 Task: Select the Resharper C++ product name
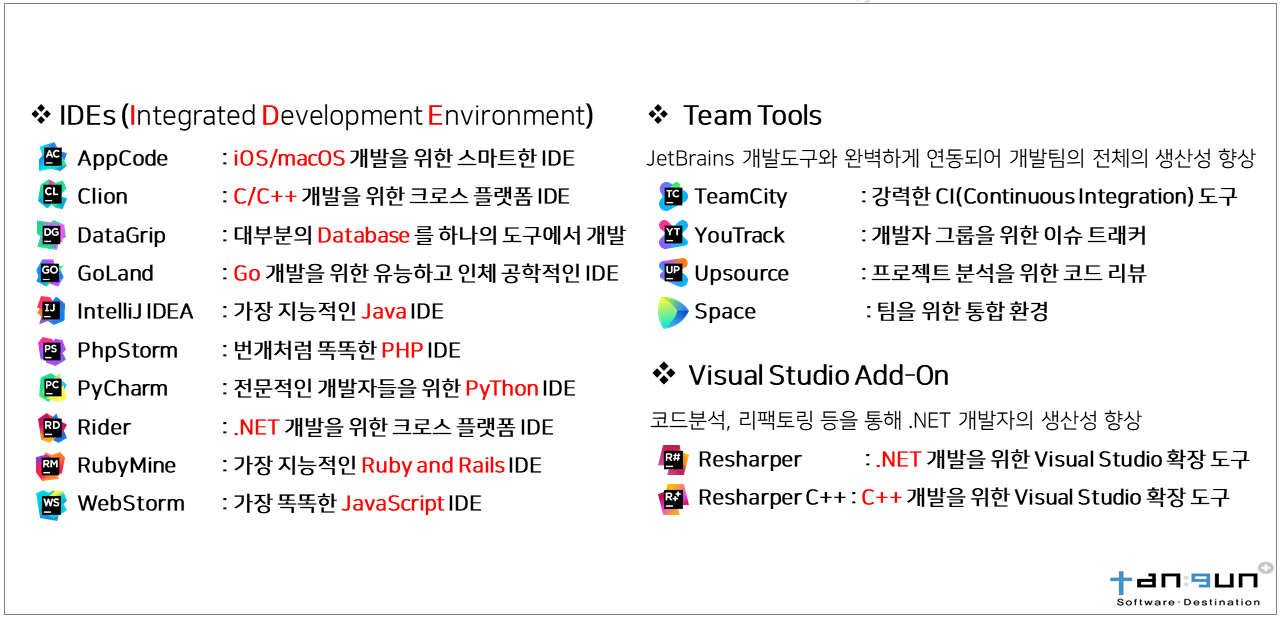pyautogui.click(x=772, y=497)
